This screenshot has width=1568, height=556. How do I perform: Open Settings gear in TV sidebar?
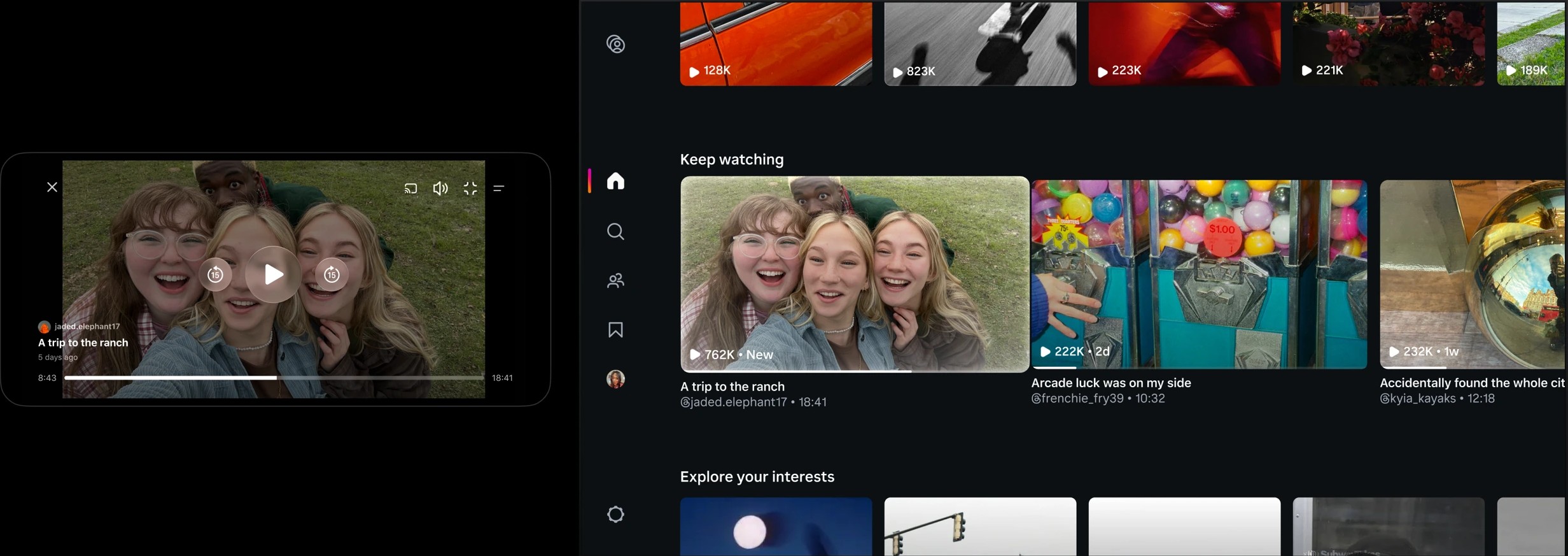pos(615,514)
